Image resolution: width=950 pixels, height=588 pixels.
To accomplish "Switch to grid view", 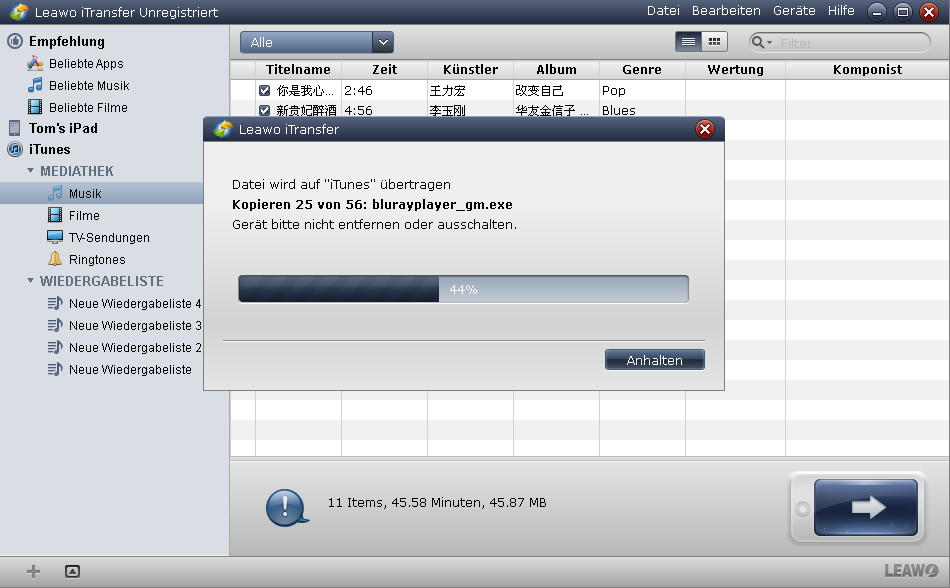I will (714, 42).
